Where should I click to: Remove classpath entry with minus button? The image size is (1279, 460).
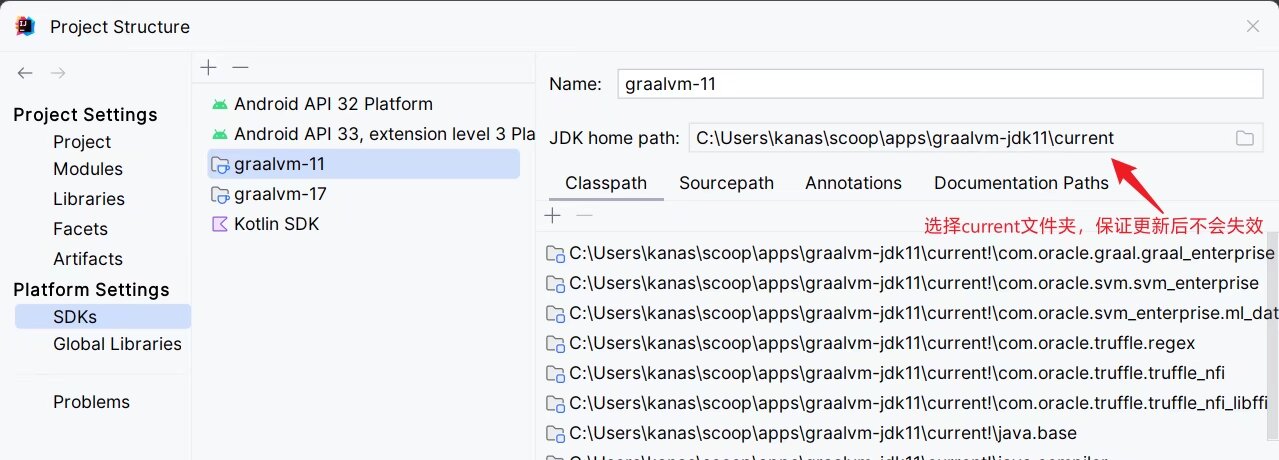(585, 215)
